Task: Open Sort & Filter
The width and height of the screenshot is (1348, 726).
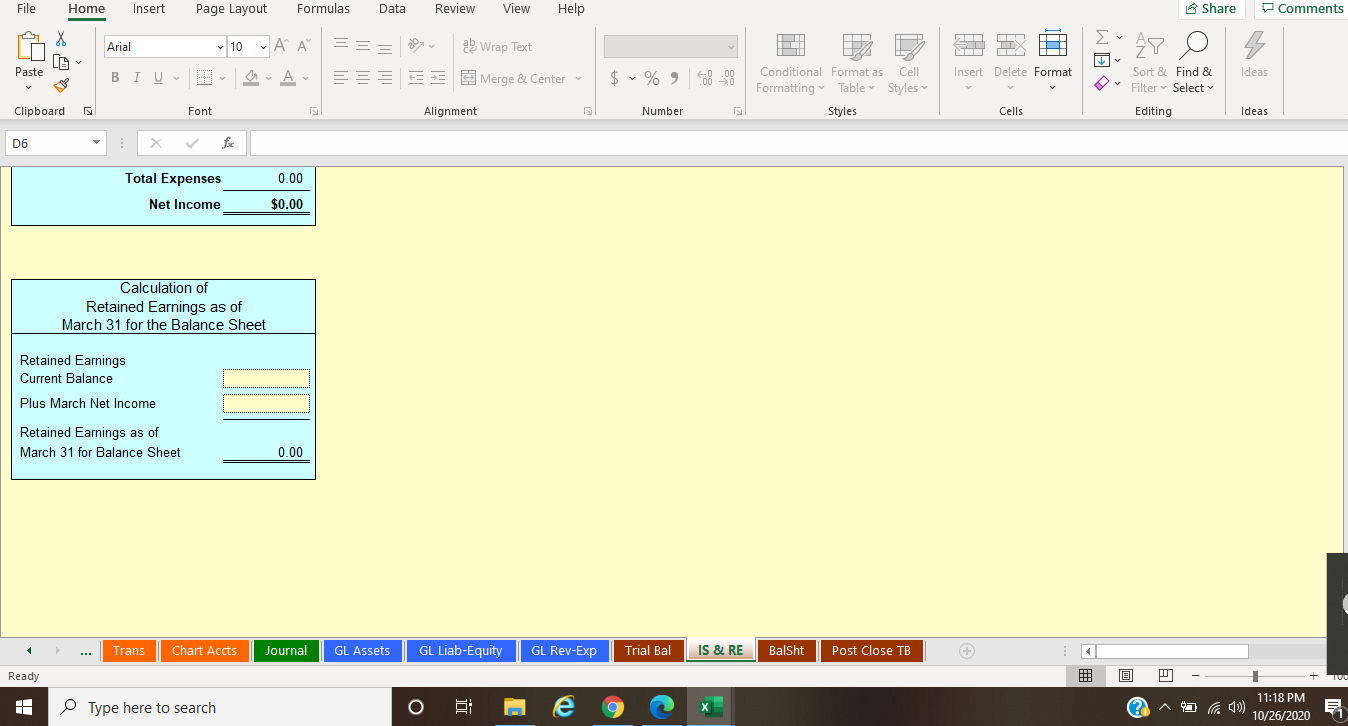Action: [x=1149, y=63]
